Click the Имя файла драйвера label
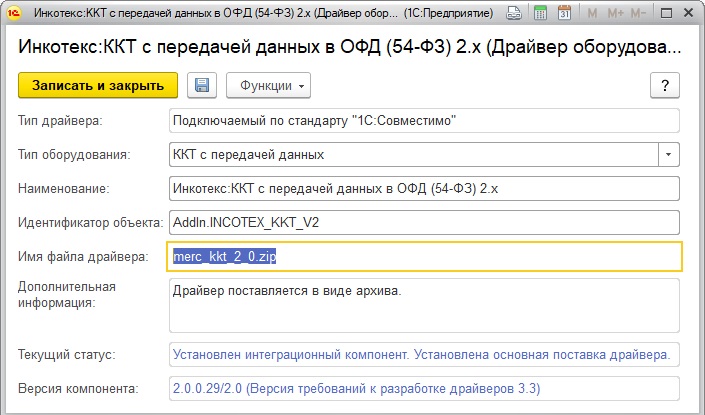 (x=83, y=257)
